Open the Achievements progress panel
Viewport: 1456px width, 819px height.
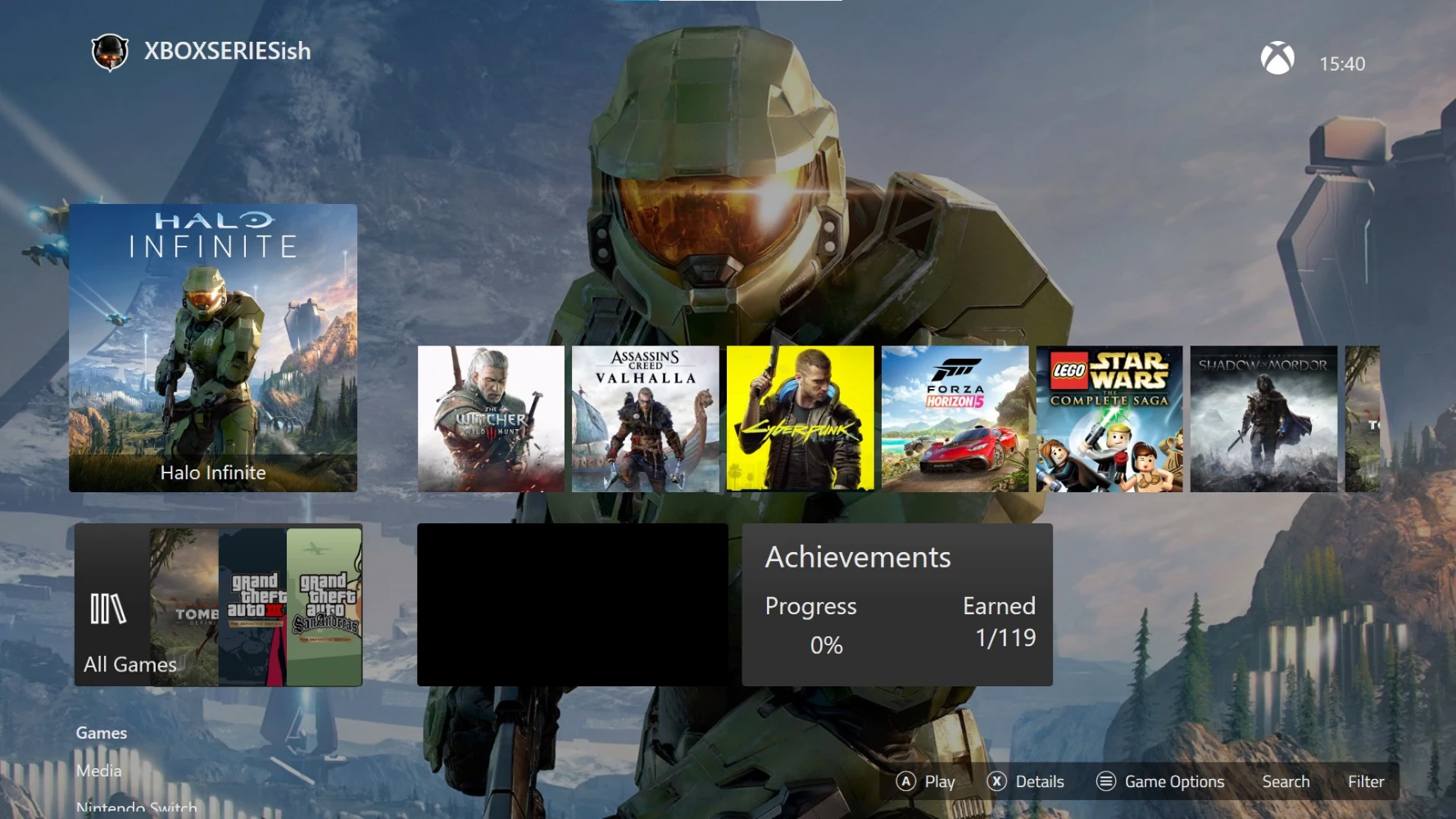click(897, 605)
